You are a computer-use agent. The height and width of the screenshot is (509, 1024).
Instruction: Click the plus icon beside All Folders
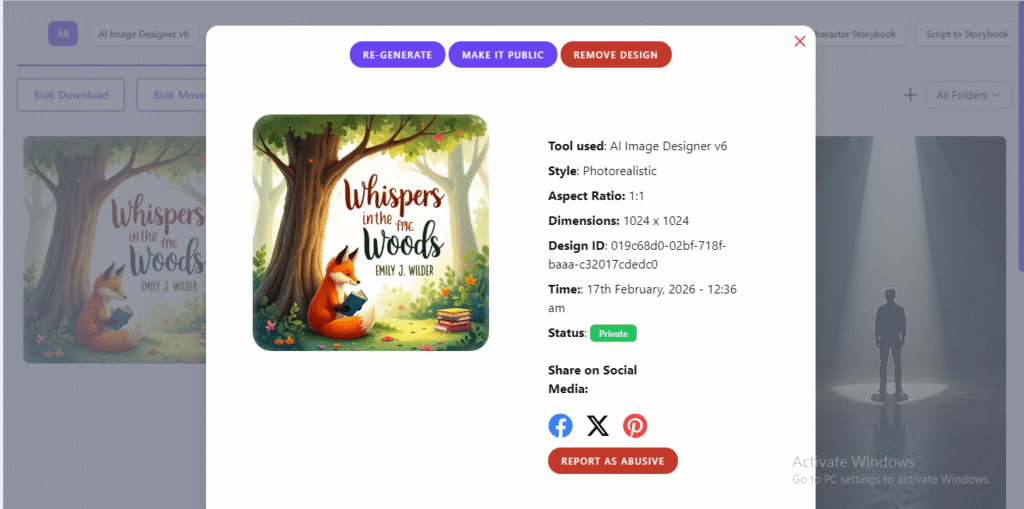pyautogui.click(x=910, y=95)
